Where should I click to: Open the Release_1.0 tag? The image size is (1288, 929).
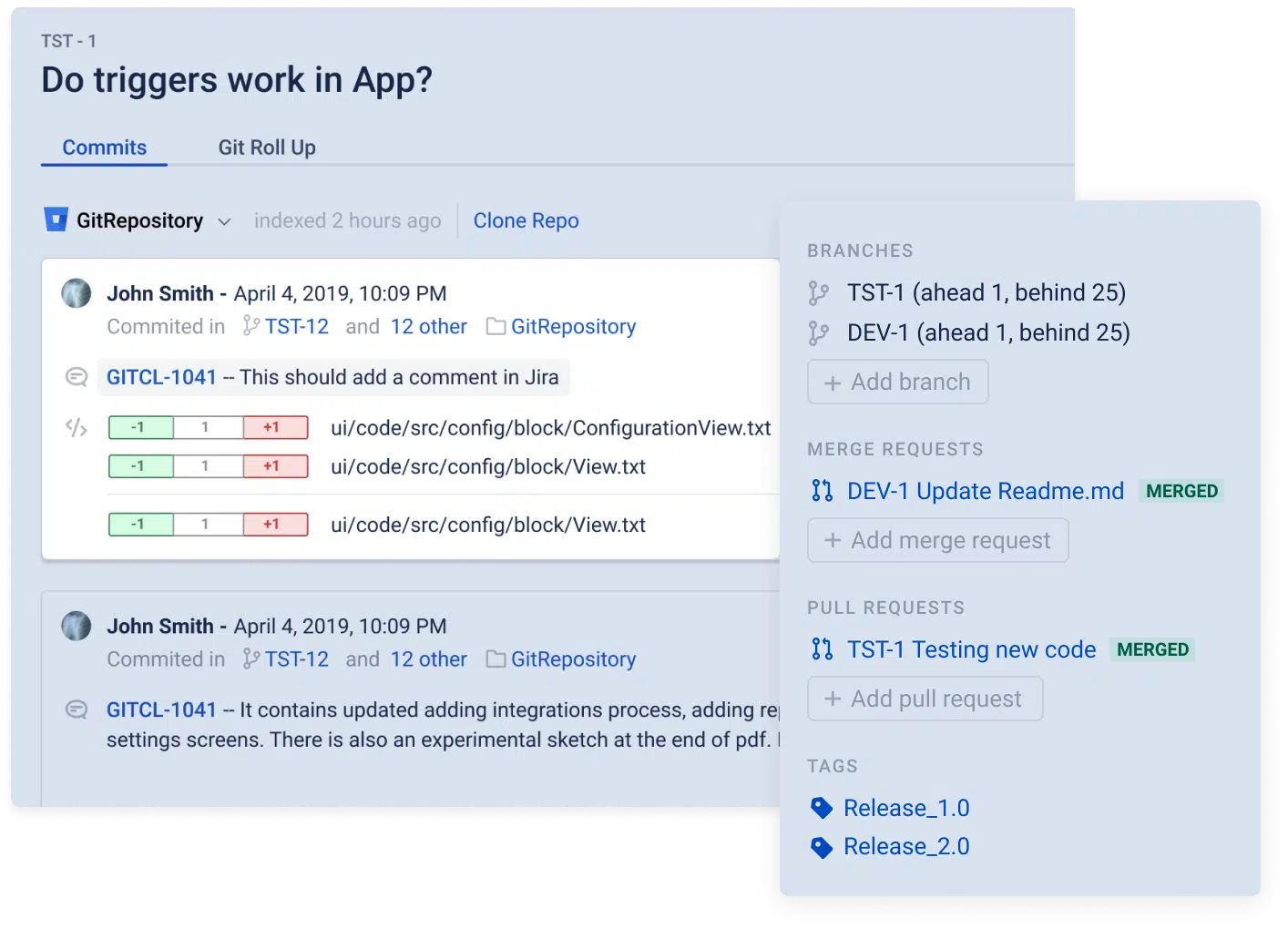click(x=906, y=808)
